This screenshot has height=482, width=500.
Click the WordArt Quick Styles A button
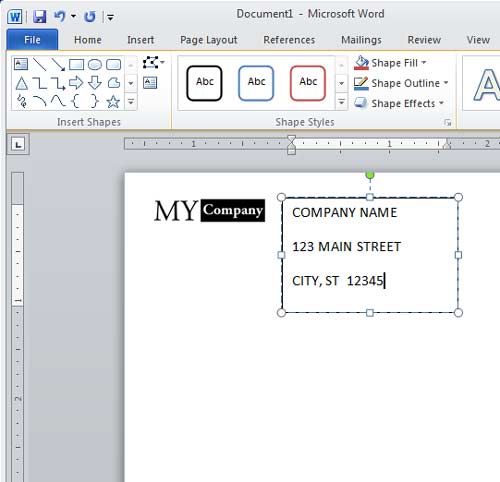[x=486, y=84]
